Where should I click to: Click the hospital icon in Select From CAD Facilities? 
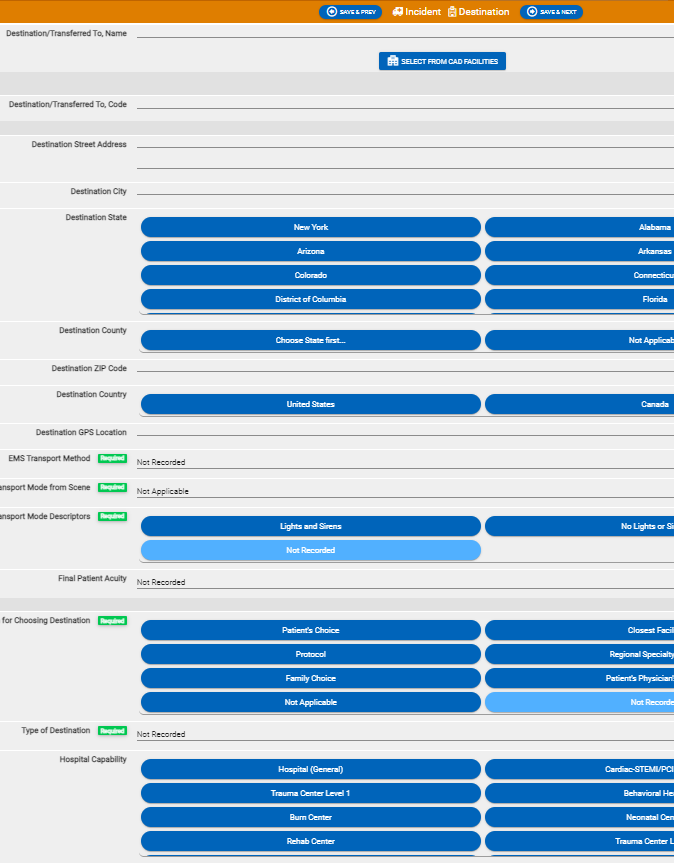point(393,61)
